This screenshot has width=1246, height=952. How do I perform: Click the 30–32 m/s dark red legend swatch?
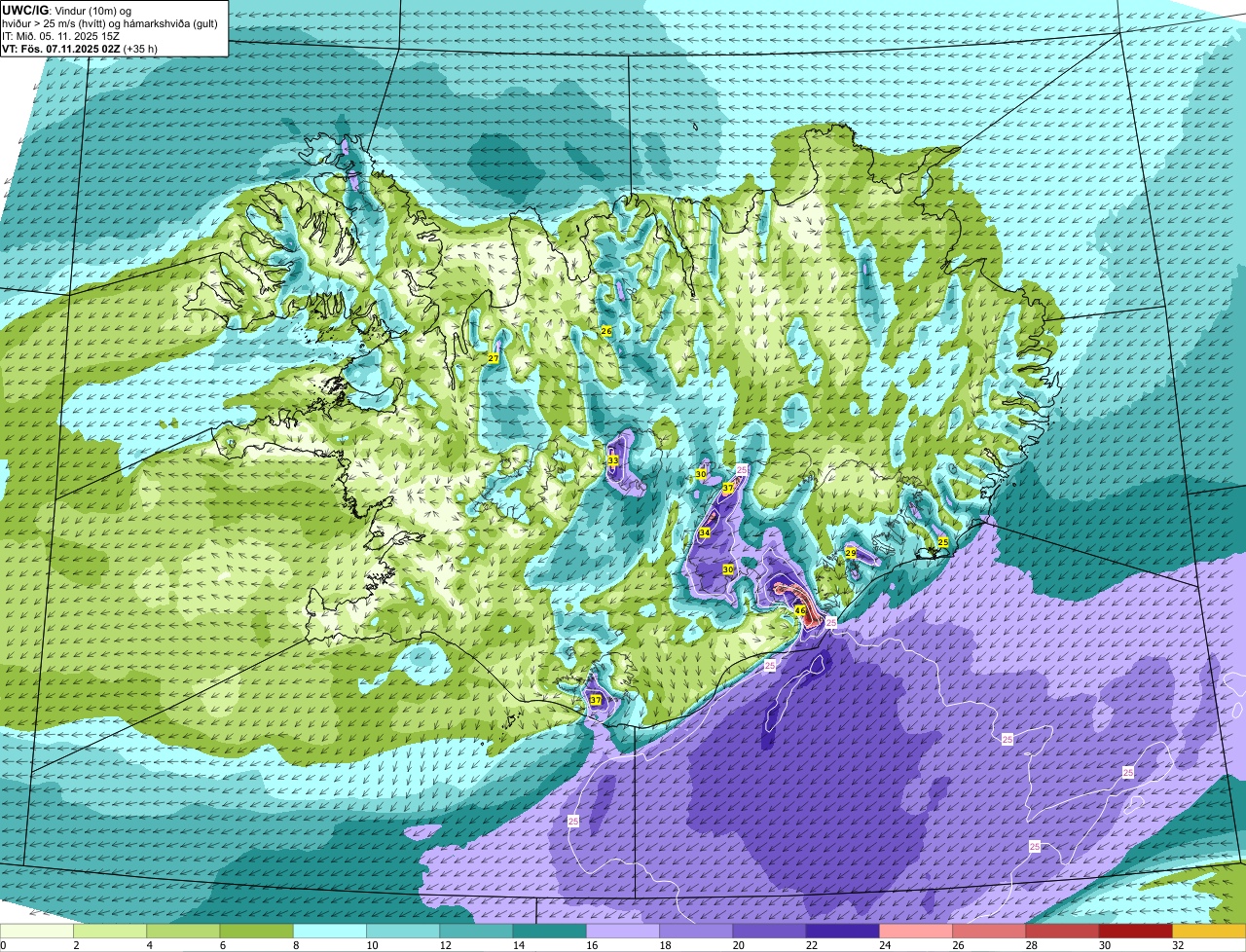pyautogui.click(x=1136, y=932)
